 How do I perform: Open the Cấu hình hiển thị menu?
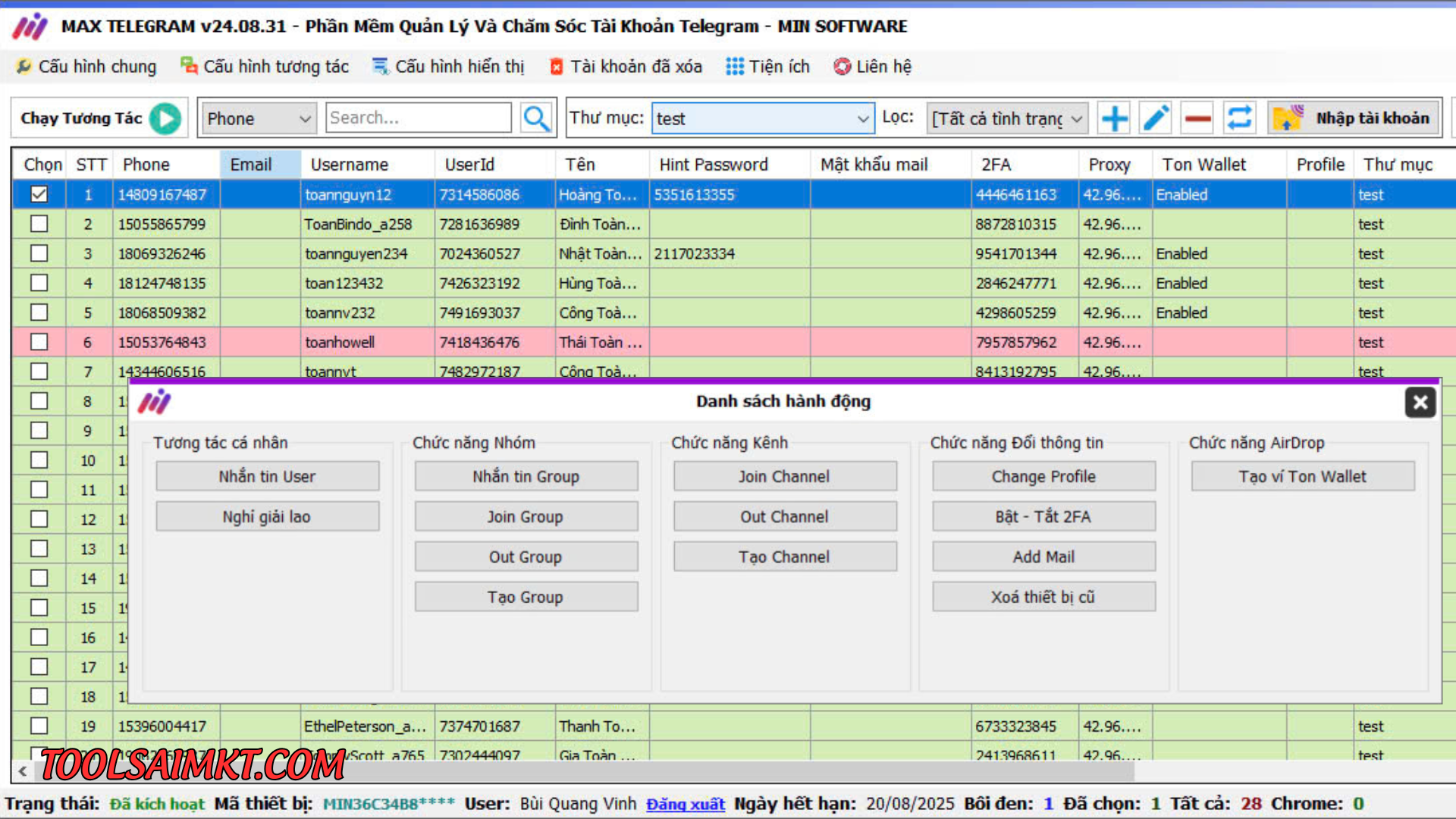click(448, 67)
